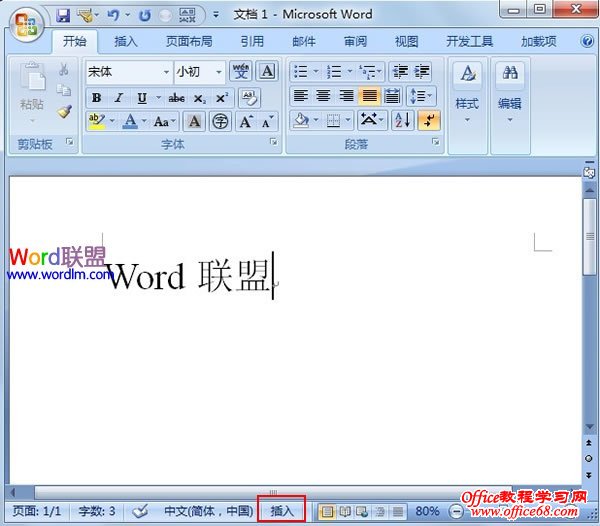Open the font name dropdown showing 宋体
Screen dimensions: 600x526
click(166, 72)
